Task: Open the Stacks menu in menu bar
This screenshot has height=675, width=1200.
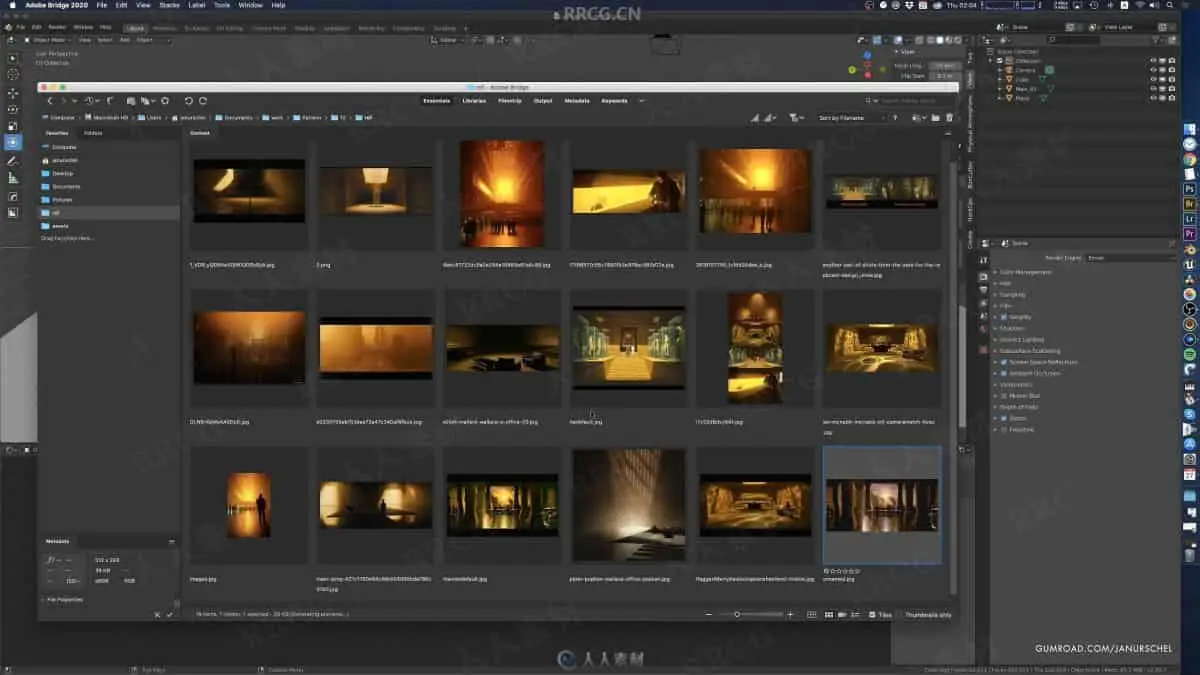Action: pos(170,5)
